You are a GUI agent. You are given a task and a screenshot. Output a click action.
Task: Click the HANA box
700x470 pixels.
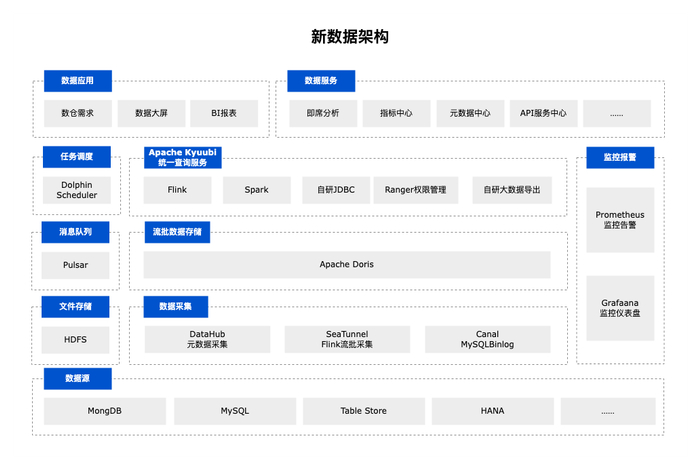coord(493,411)
